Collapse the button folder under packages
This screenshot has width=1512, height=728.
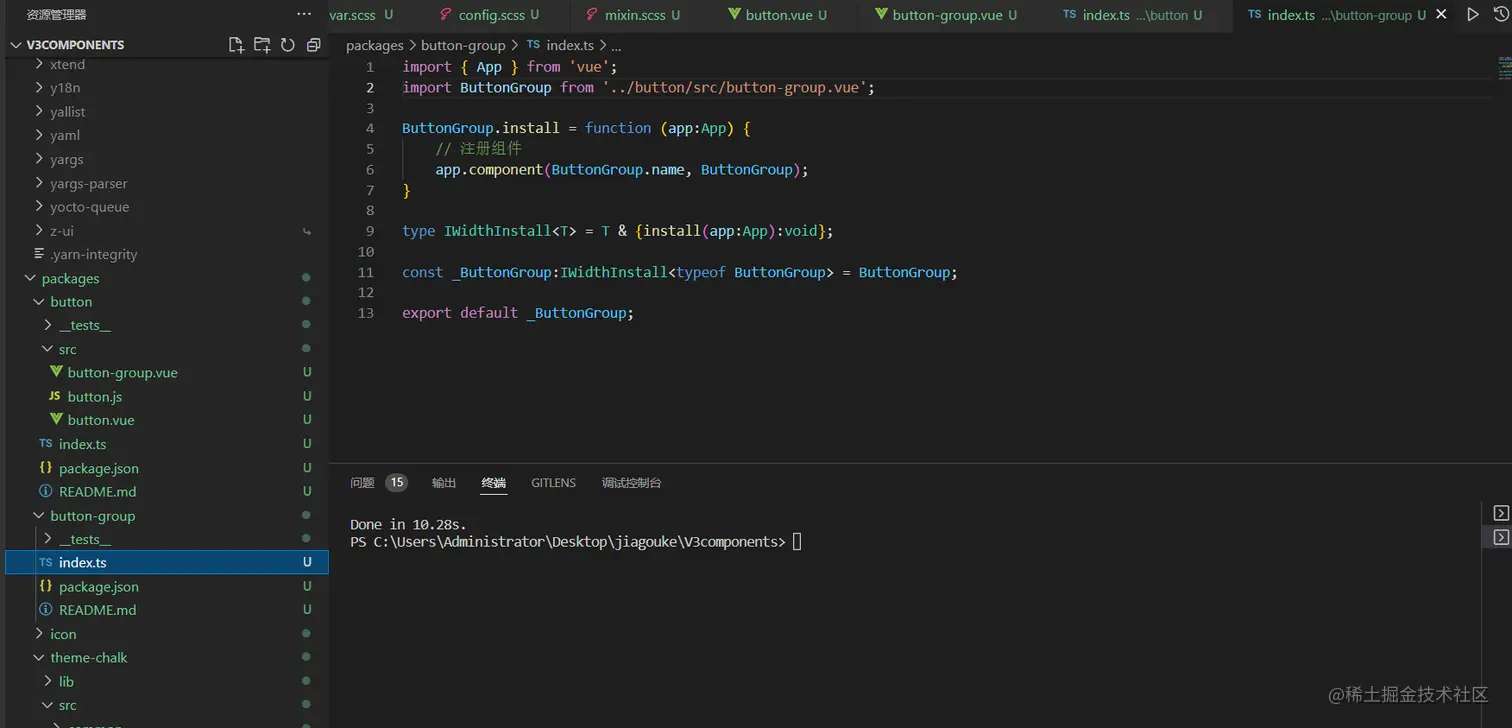tap(39, 301)
